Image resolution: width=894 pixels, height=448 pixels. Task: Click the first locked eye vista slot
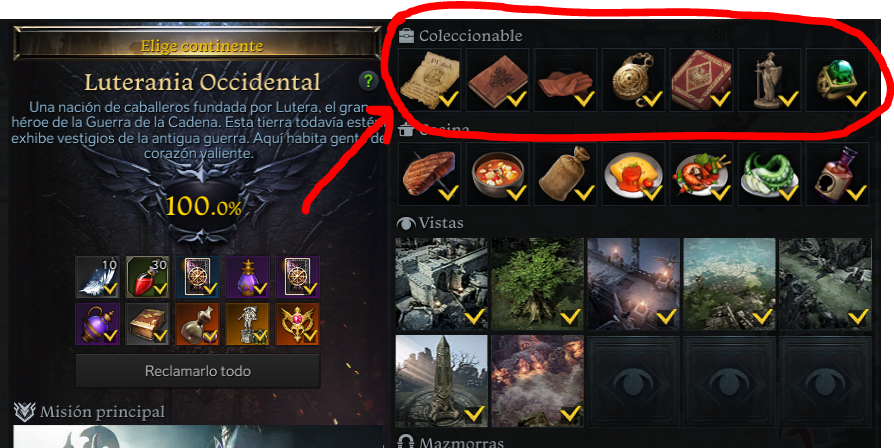pyautogui.click(x=633, y=381)
